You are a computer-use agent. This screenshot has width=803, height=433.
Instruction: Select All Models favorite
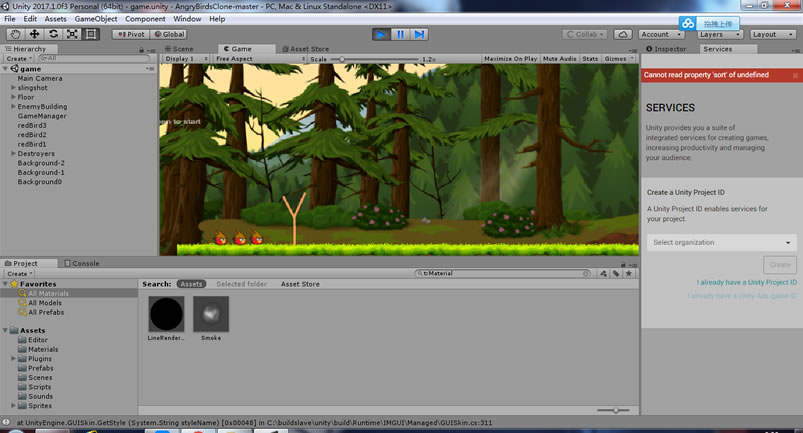[x=45, y=303]
